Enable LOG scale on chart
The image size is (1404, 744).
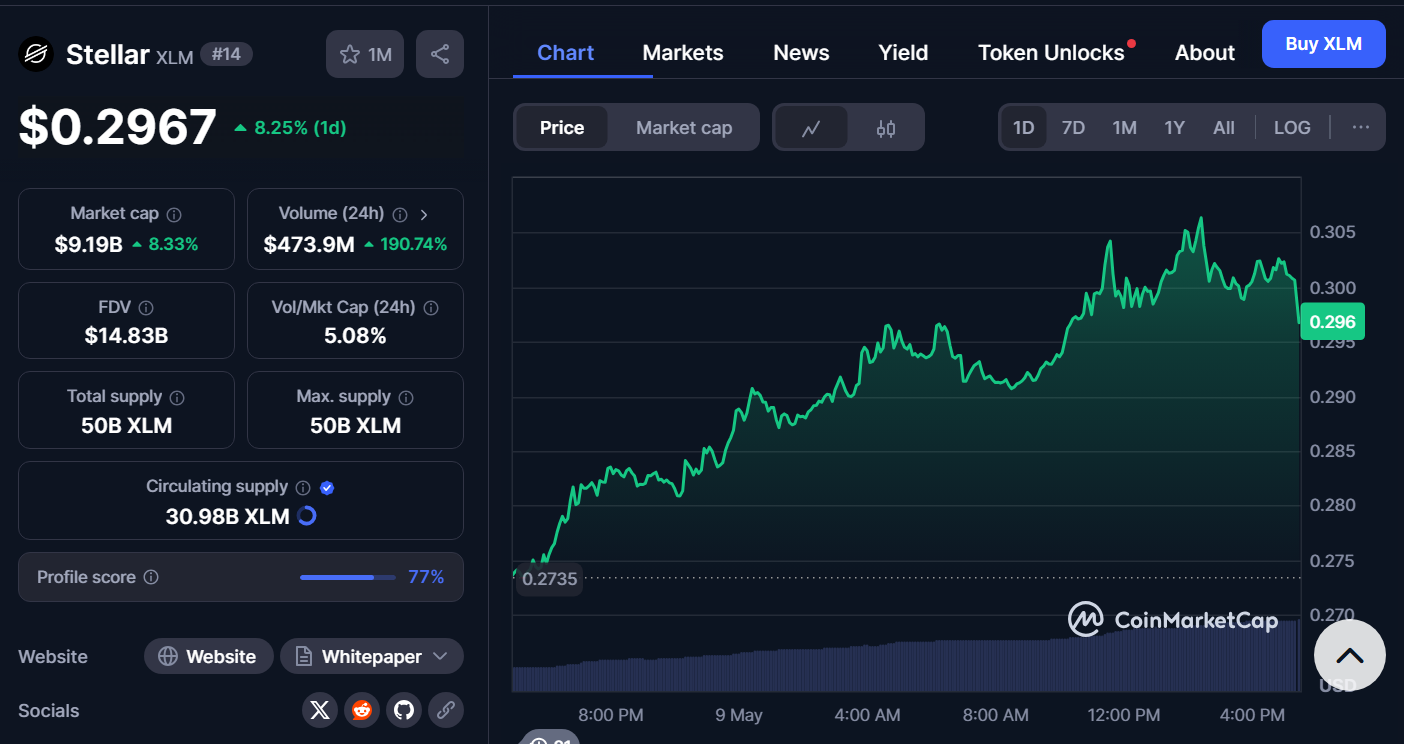click(x=1292, y=128)
